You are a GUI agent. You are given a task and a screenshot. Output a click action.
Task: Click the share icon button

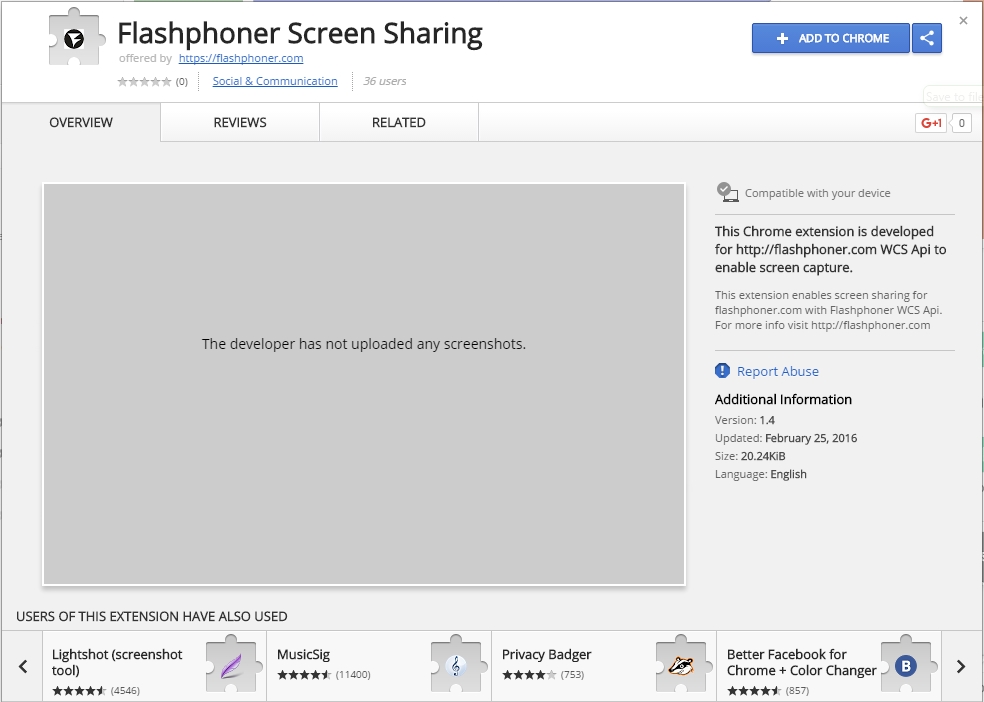(927, 38)
